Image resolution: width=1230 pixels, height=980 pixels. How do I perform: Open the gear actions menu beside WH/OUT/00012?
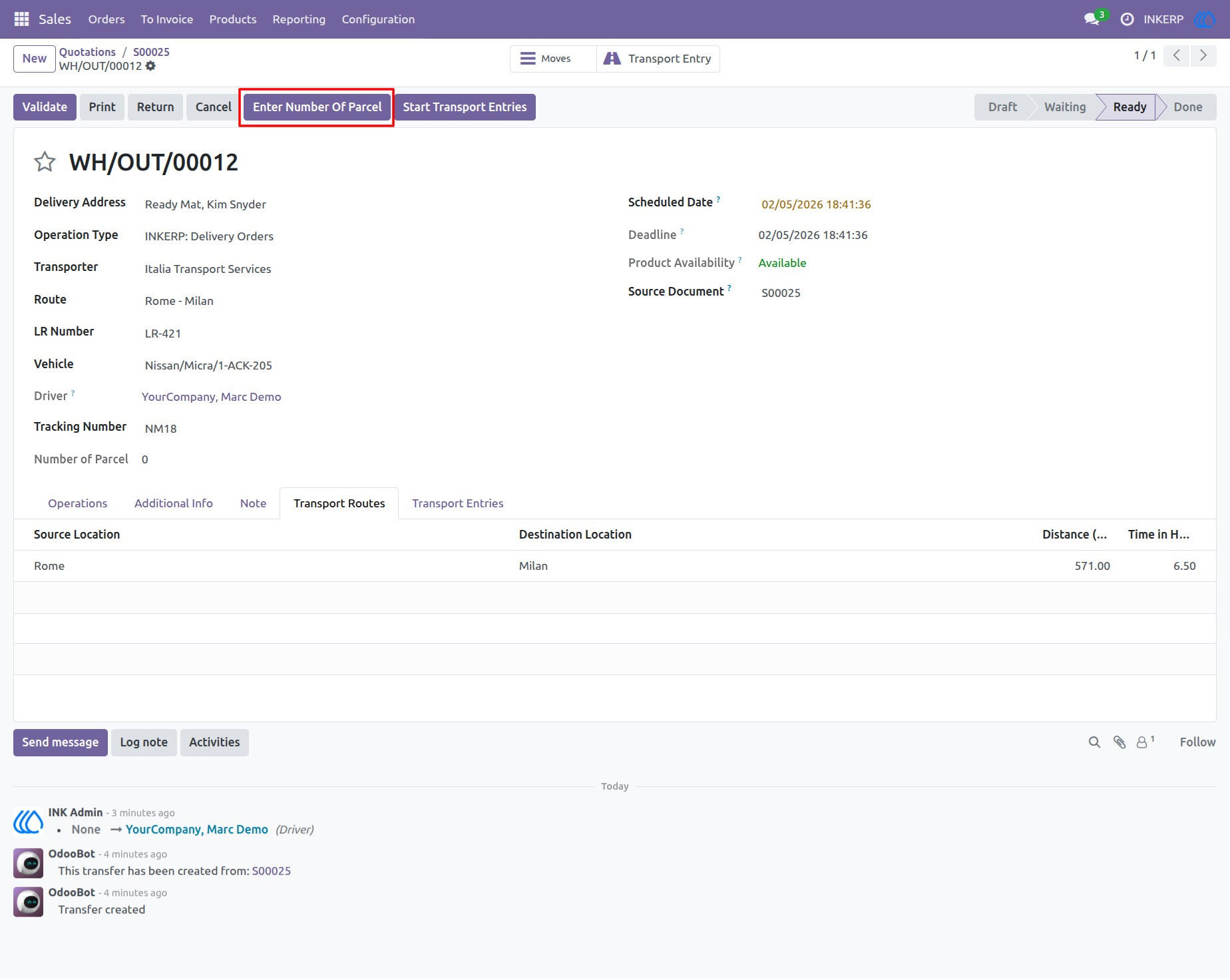(x=150, y=66)
